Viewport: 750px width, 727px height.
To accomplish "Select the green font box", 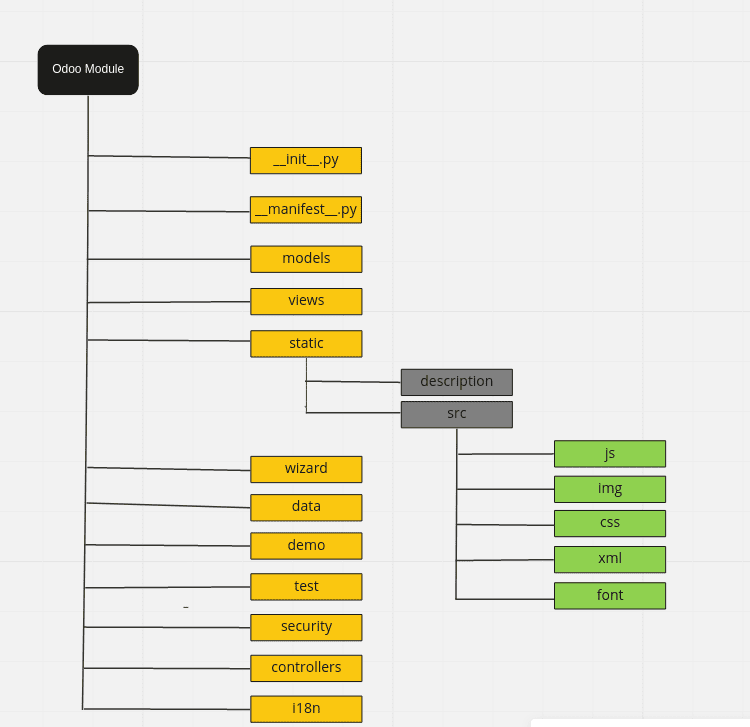I will click(610, 595).
